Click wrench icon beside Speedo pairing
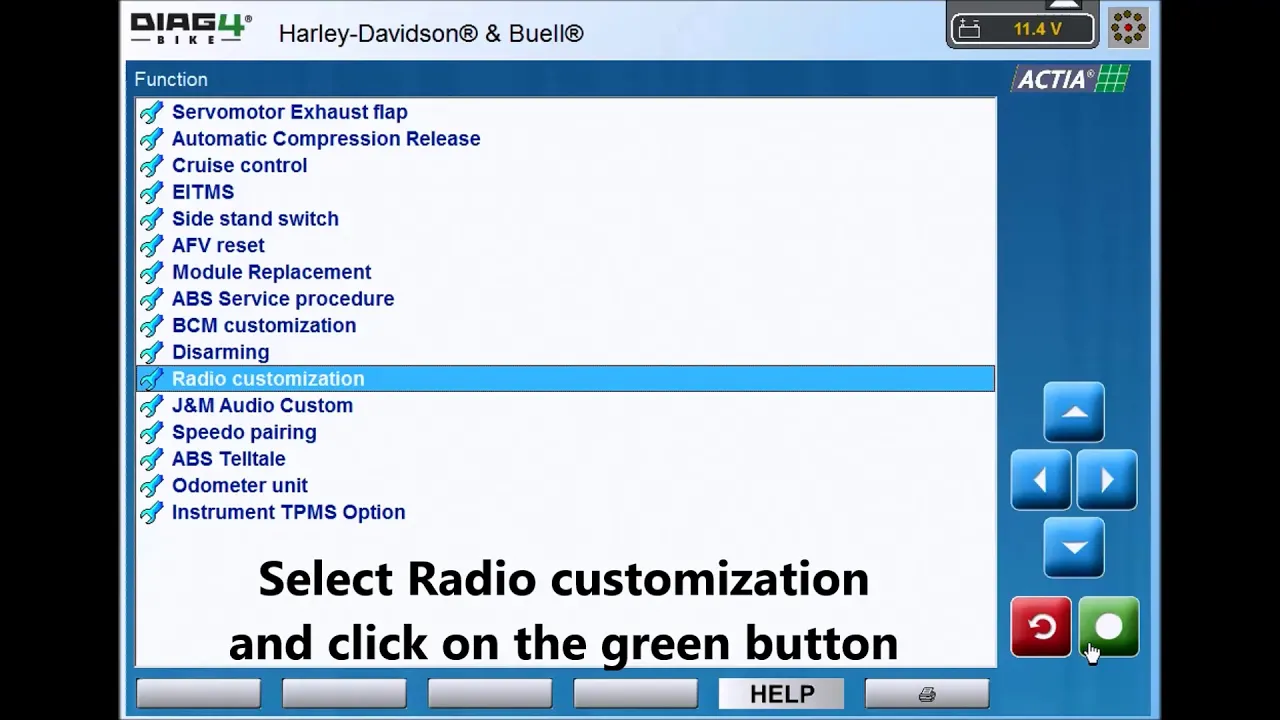 (151, 432)
